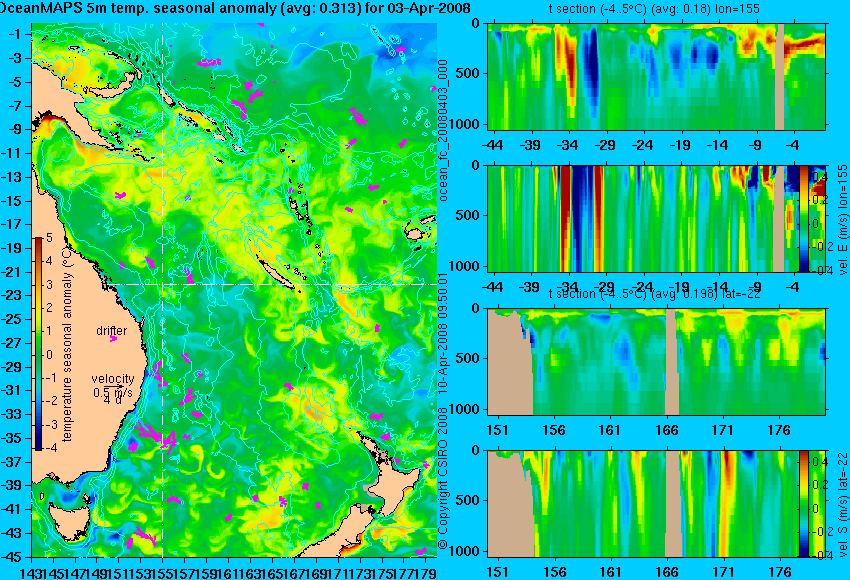Click the "vel. S (m/s) lat=-22" axis label
Viewport: 850px width, 580px height.
coord(842,504)
